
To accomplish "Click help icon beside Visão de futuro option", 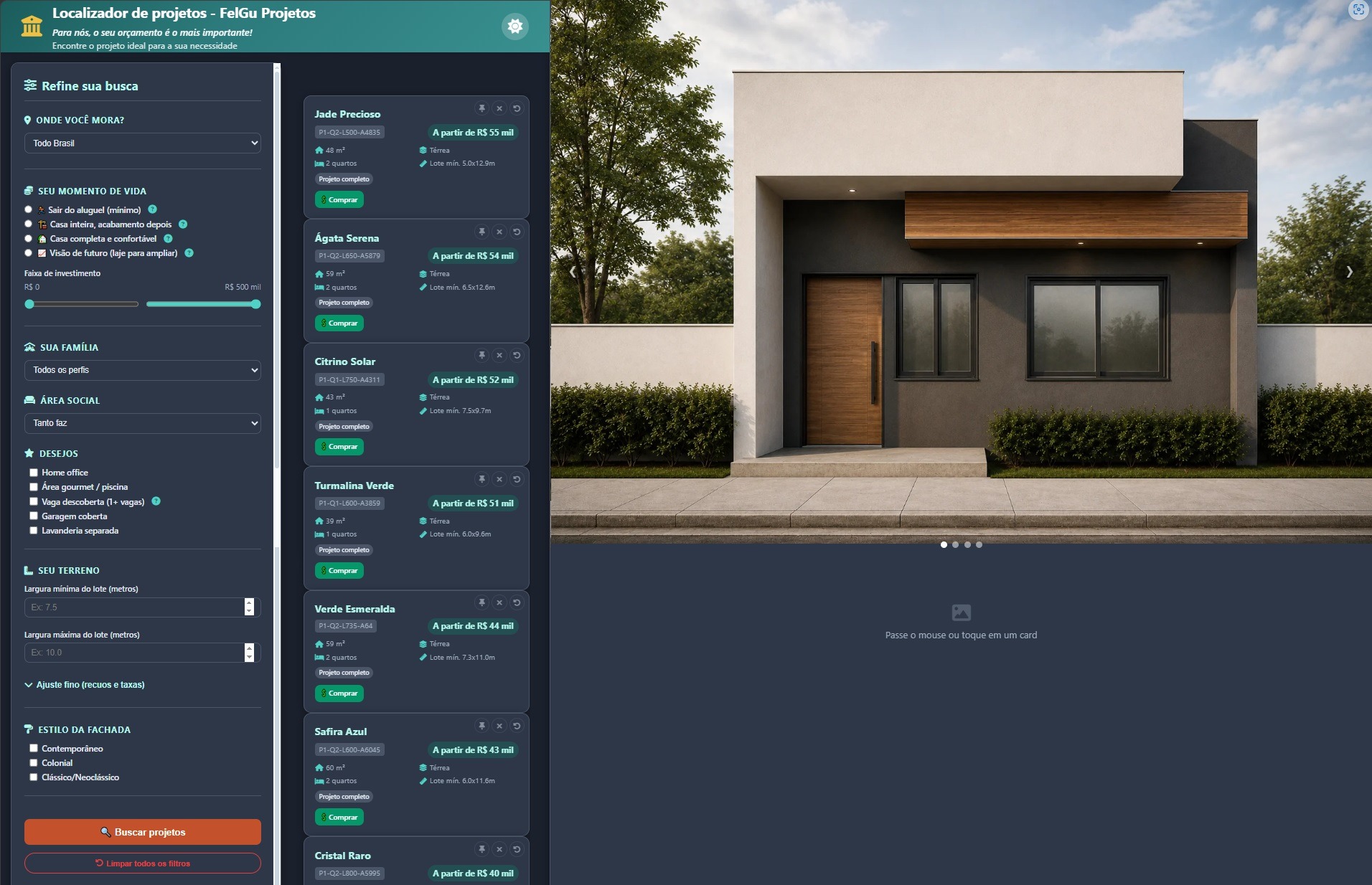I will (189, 252).
